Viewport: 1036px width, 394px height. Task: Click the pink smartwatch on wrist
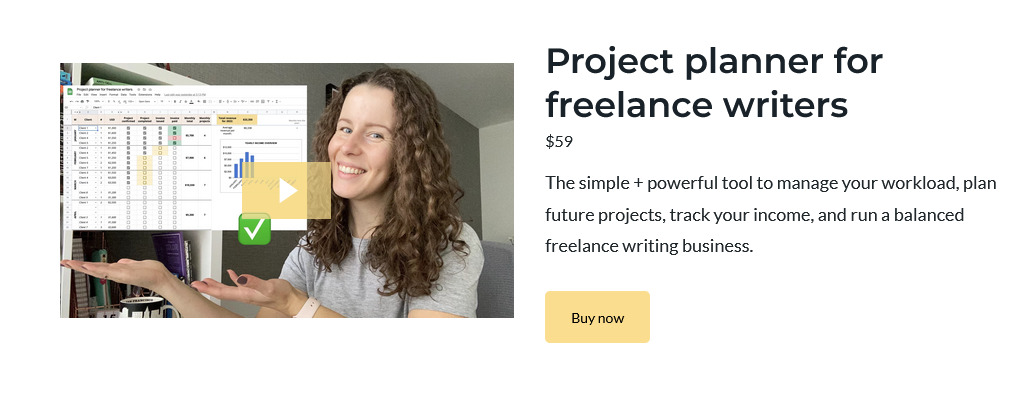tap(307, 308)
